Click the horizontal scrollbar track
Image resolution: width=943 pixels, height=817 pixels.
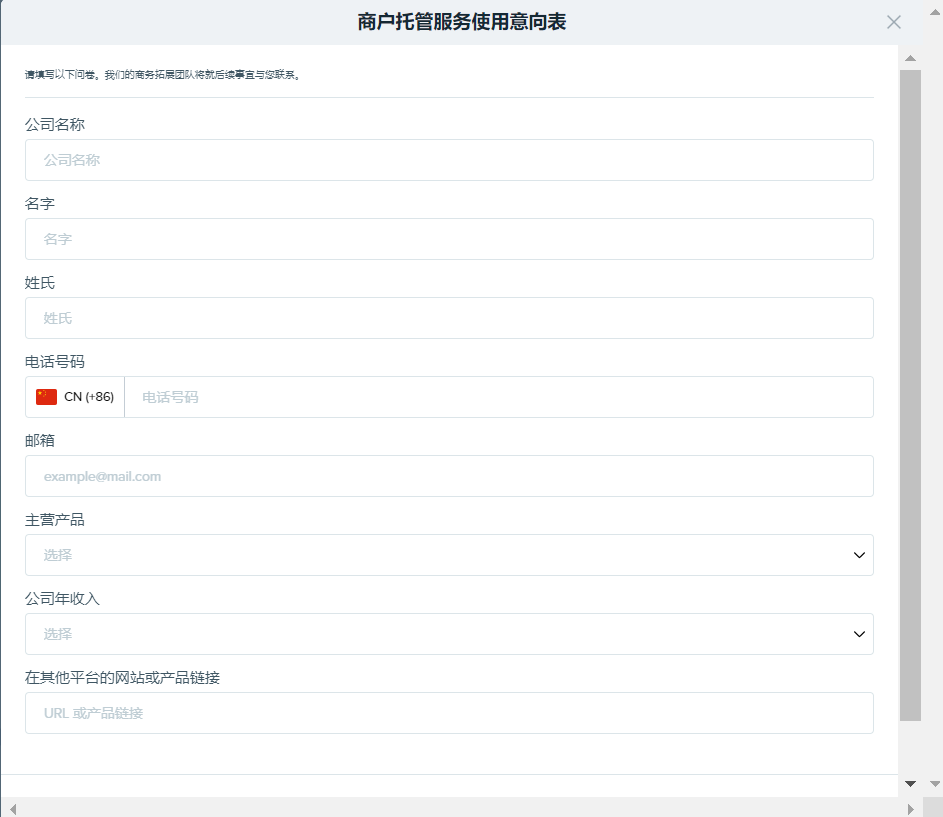(460, 808)
